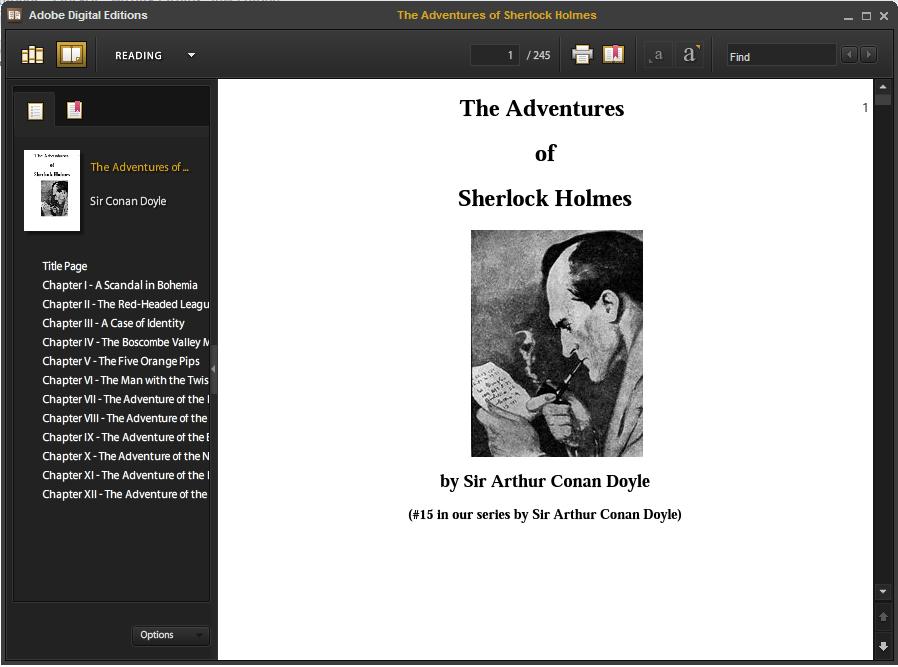Open Chapter XII entry in contents
Image resolution: width=898 pixels, height=667 pixels.
click(125, 494)
